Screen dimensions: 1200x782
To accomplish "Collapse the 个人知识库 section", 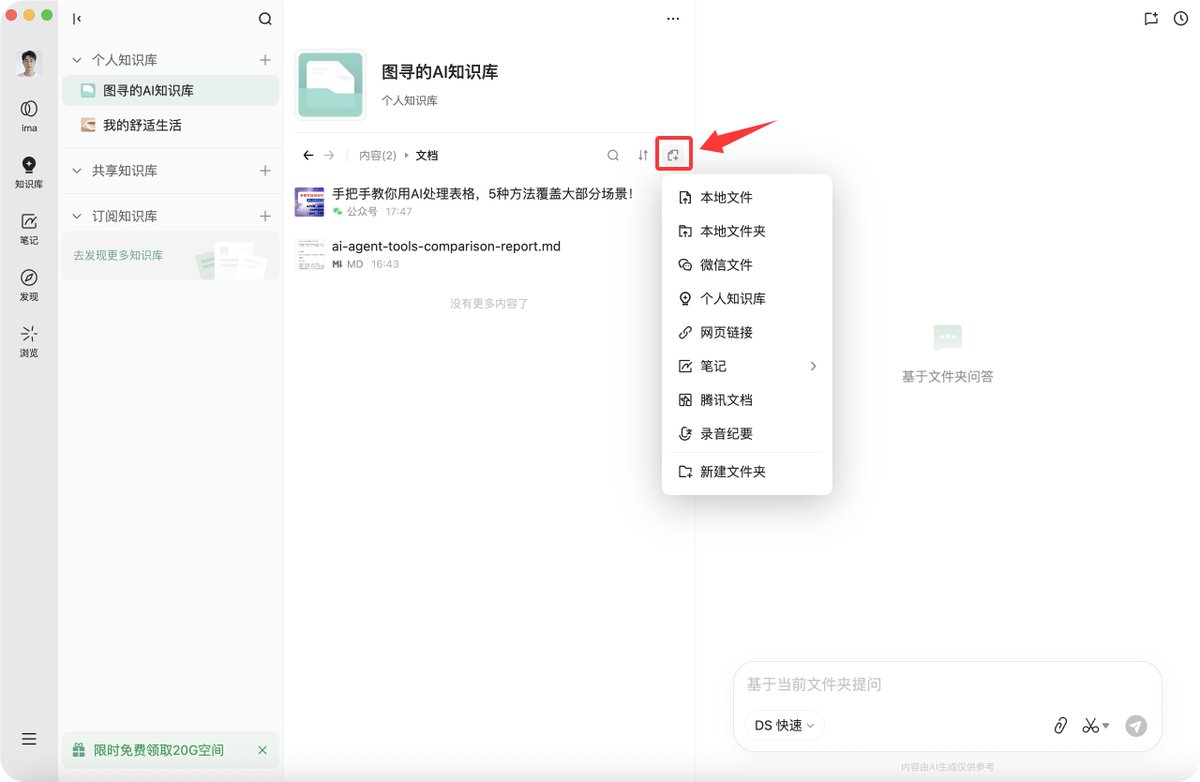I will point(78,60).
